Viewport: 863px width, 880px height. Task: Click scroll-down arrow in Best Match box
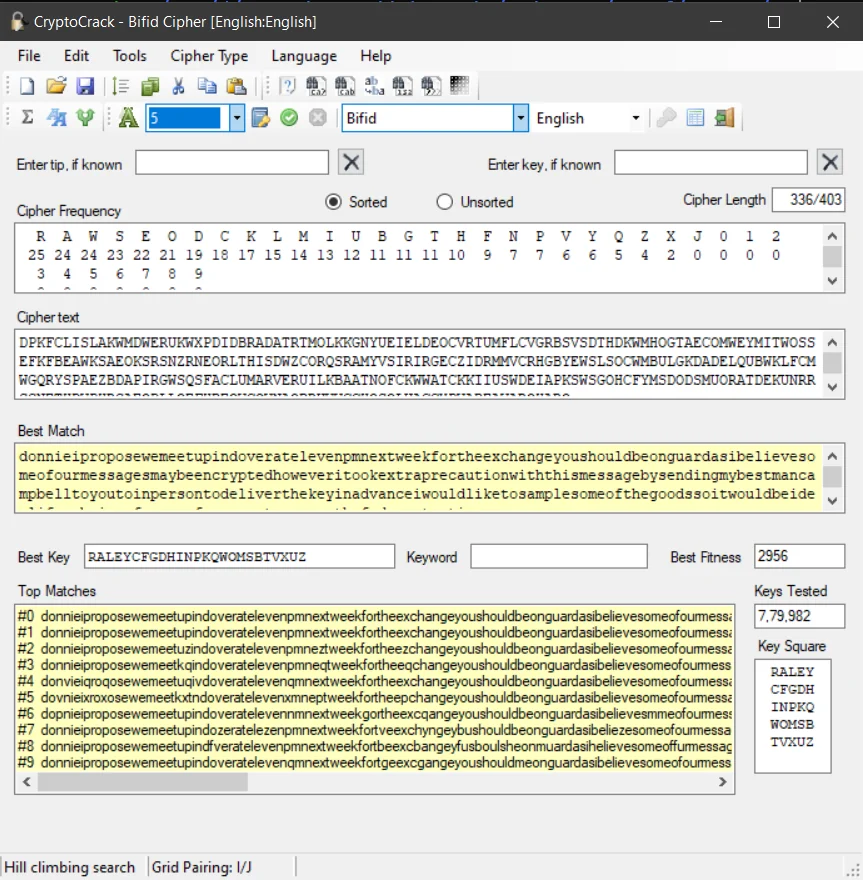click(833, 501)
